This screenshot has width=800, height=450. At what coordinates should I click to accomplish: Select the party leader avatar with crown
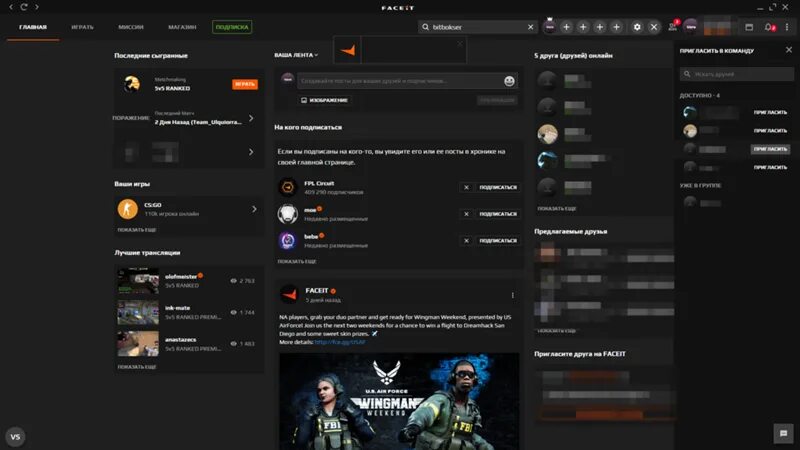coord(549,27)
